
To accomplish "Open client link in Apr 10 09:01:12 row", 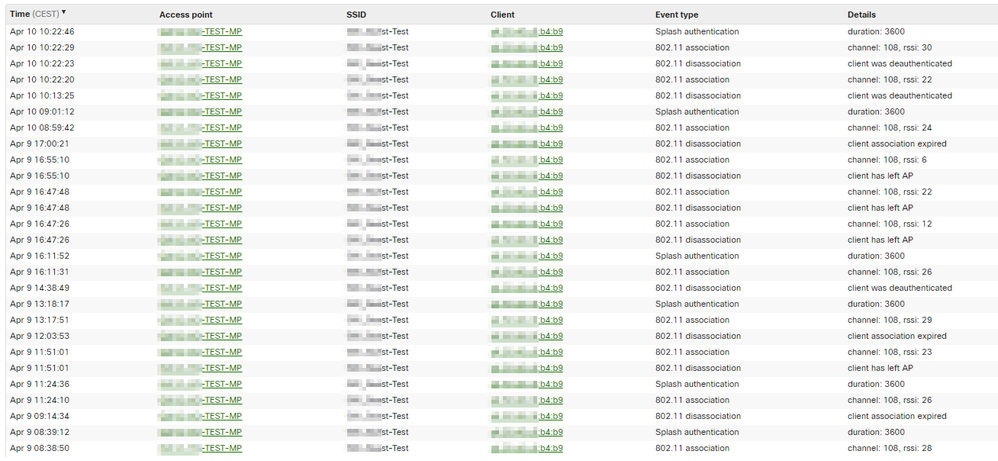I will (527, 112).
